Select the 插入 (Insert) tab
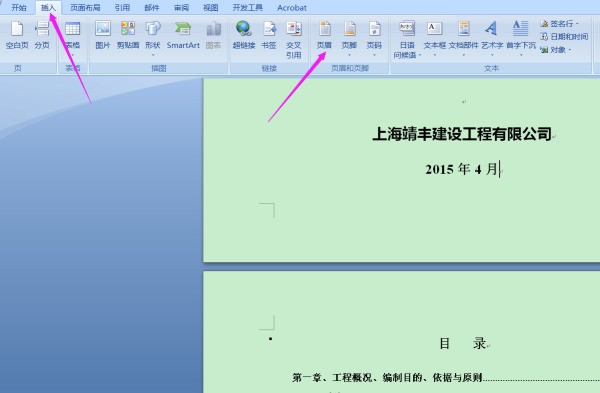Screen dimensions: 600x393 click(x=48, y=8)
